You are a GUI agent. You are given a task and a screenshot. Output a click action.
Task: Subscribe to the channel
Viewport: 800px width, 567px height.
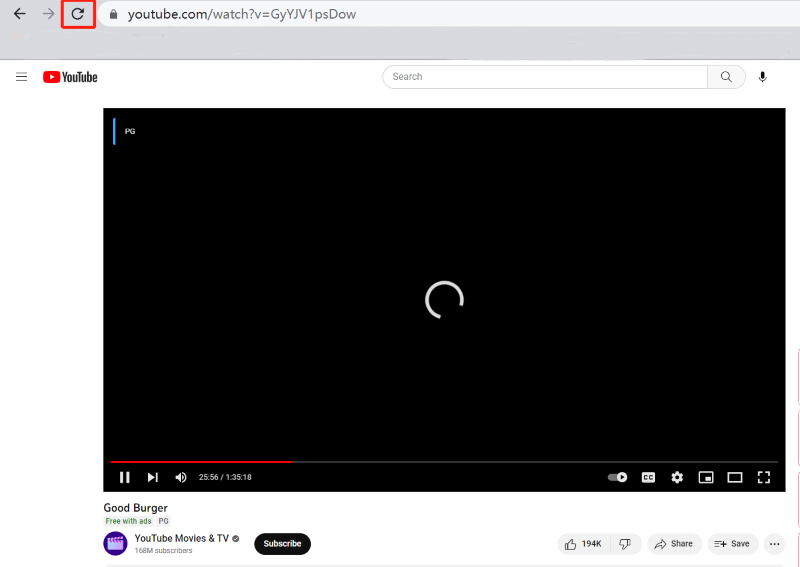tap(282, 544)
